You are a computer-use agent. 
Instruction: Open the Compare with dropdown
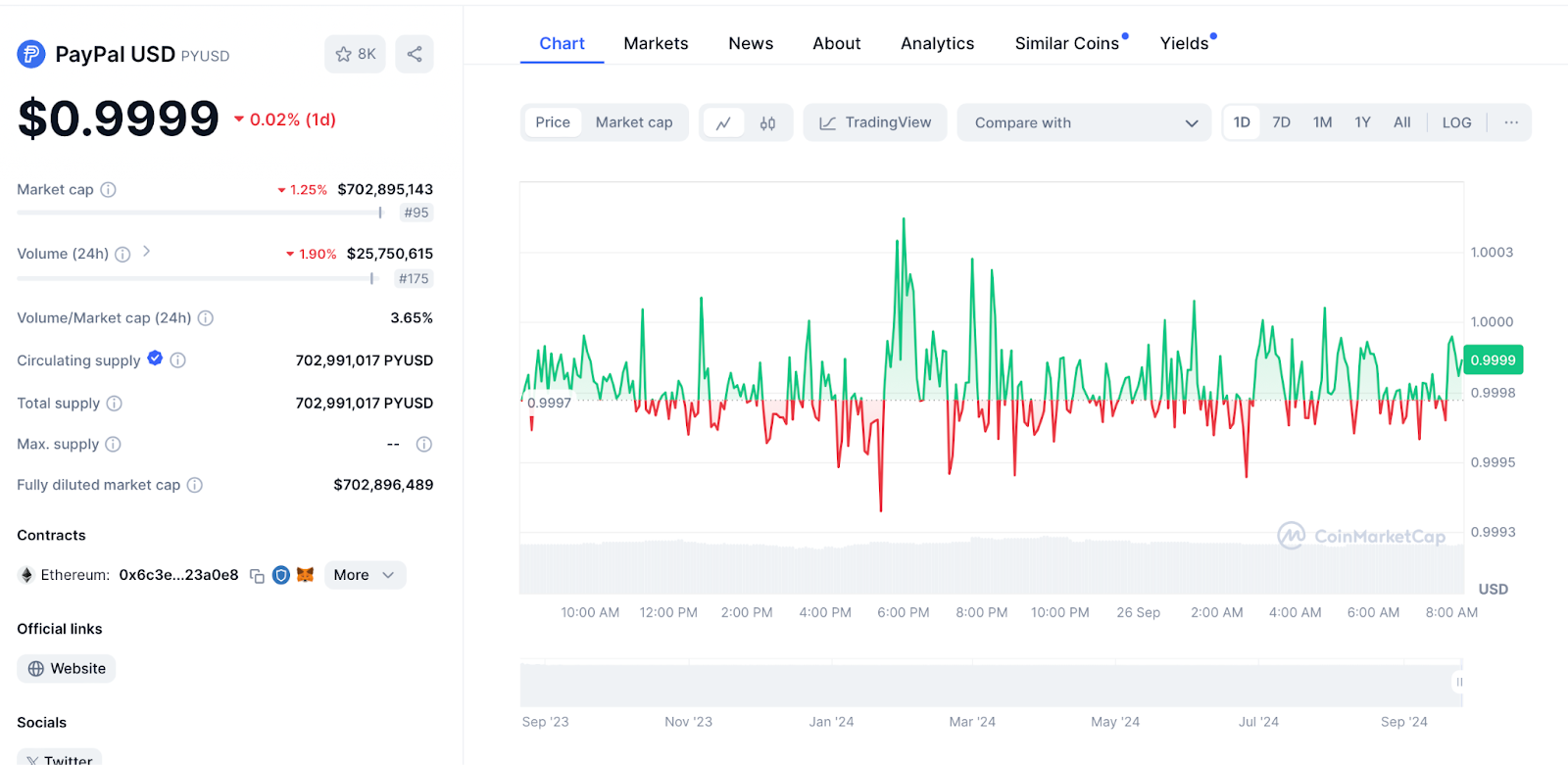point(1085,122)
